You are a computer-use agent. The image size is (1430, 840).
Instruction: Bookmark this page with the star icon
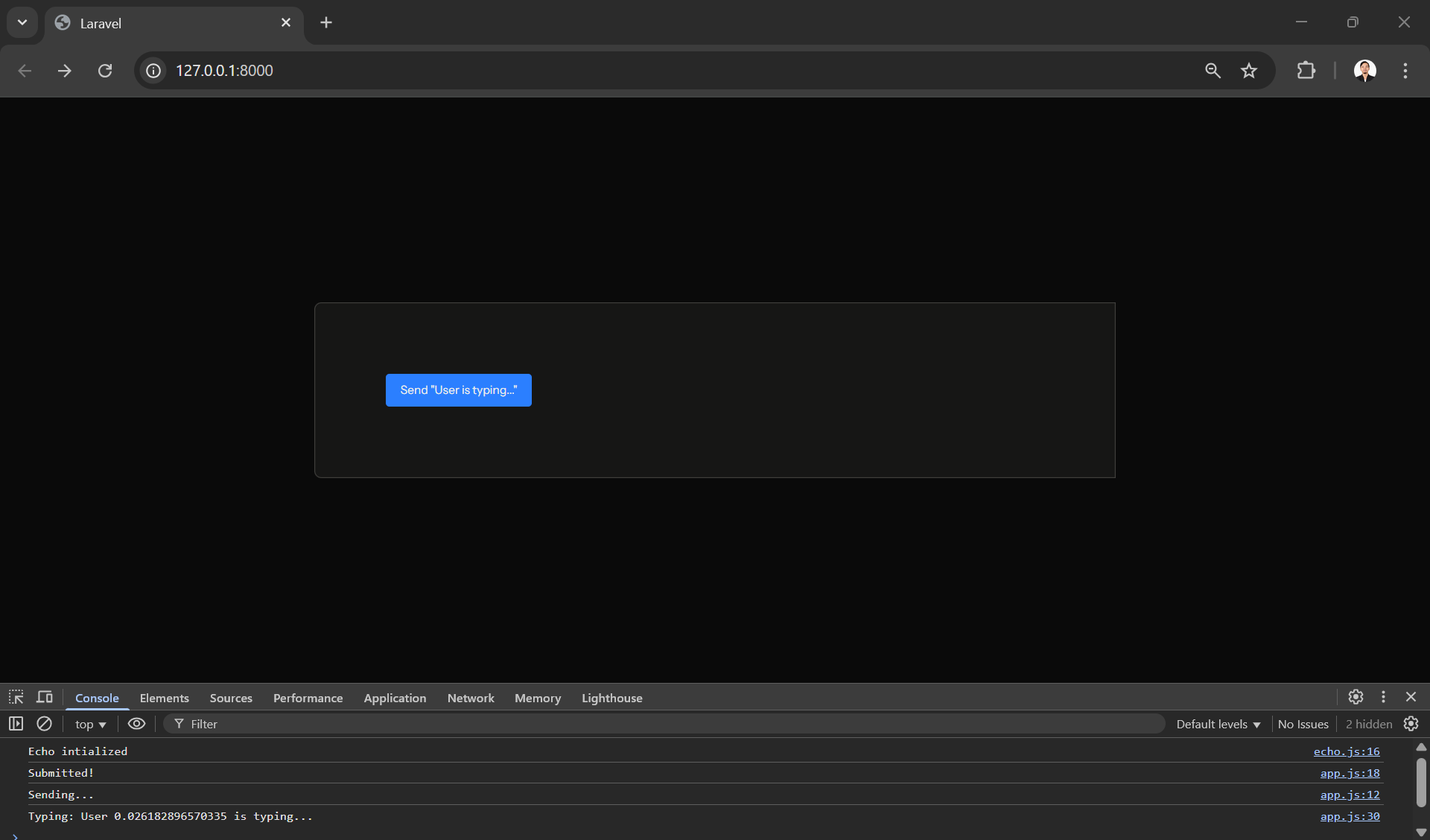coord(1249,71)
